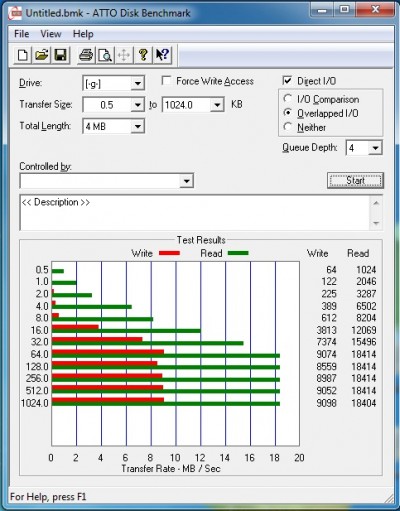Click the write value 8559
This screenshot has height=511, width=400.
326,366
